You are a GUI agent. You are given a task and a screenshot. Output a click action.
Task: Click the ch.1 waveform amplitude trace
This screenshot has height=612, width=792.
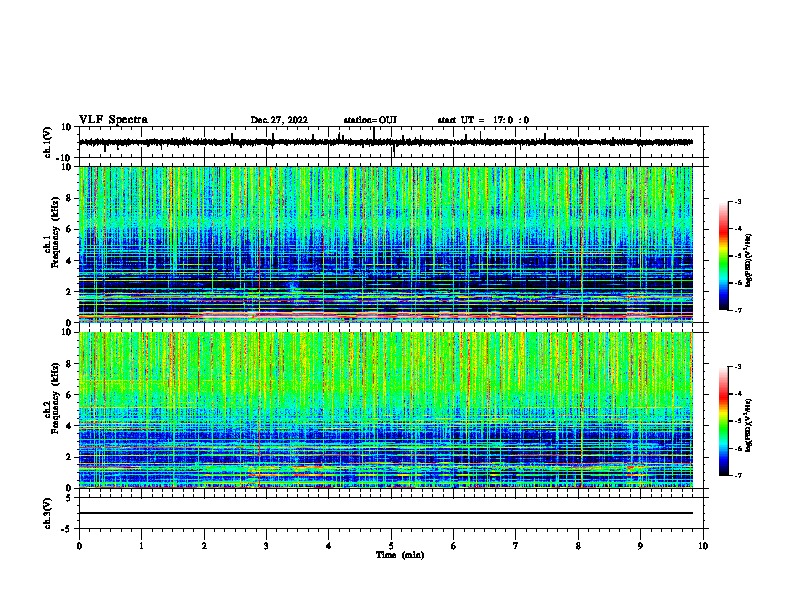tap(385, 142)
